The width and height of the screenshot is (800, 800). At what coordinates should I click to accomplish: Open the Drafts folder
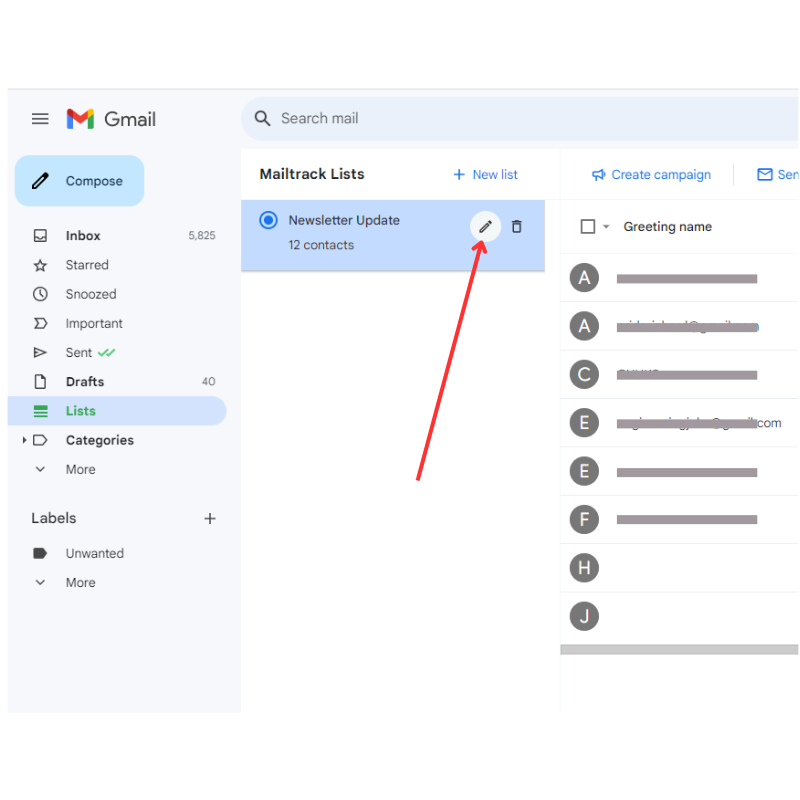point(117,381)
